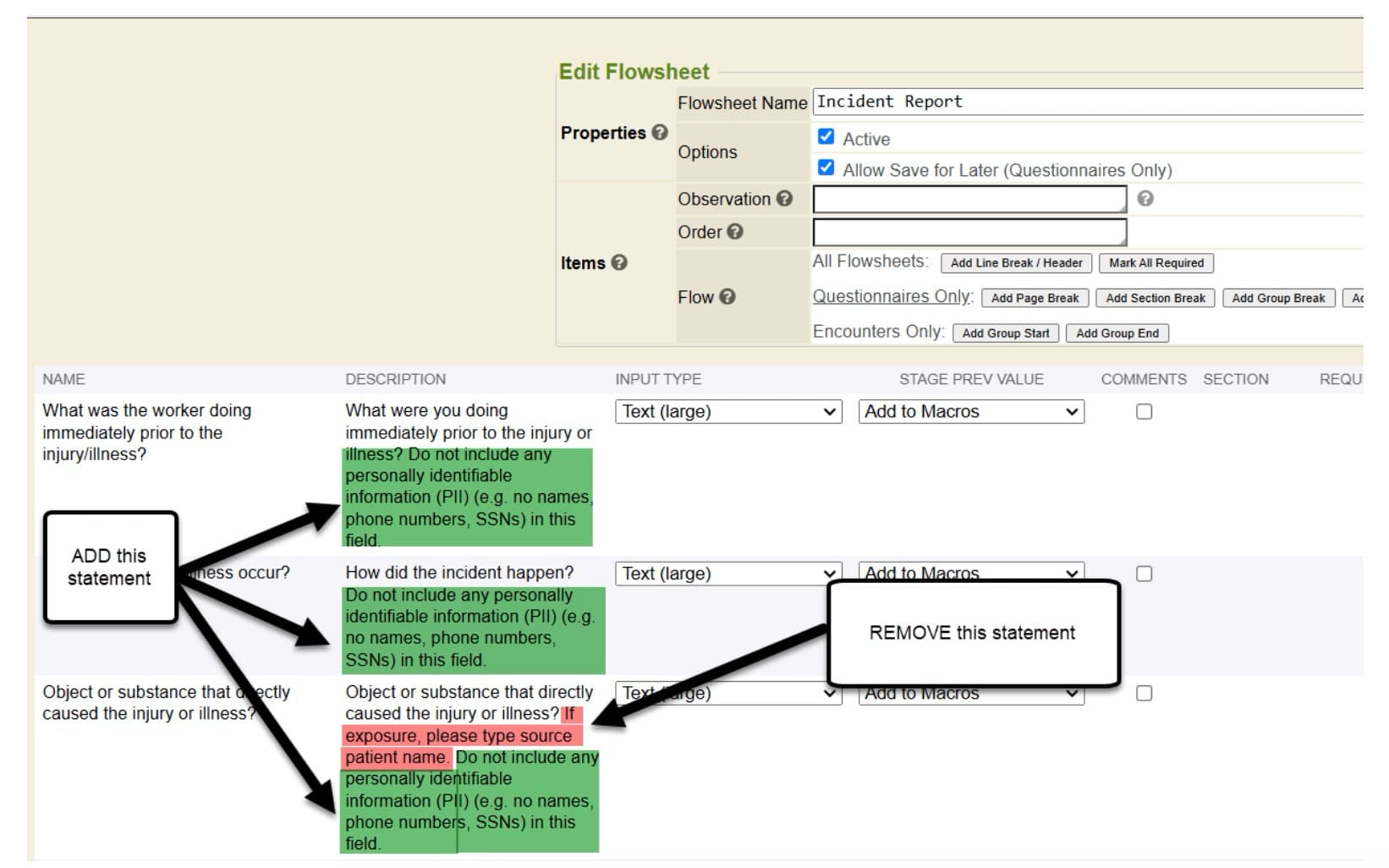Click the Add Group Start button
The height and width of the screenshot is (868, 1389).
point(1005,333)
